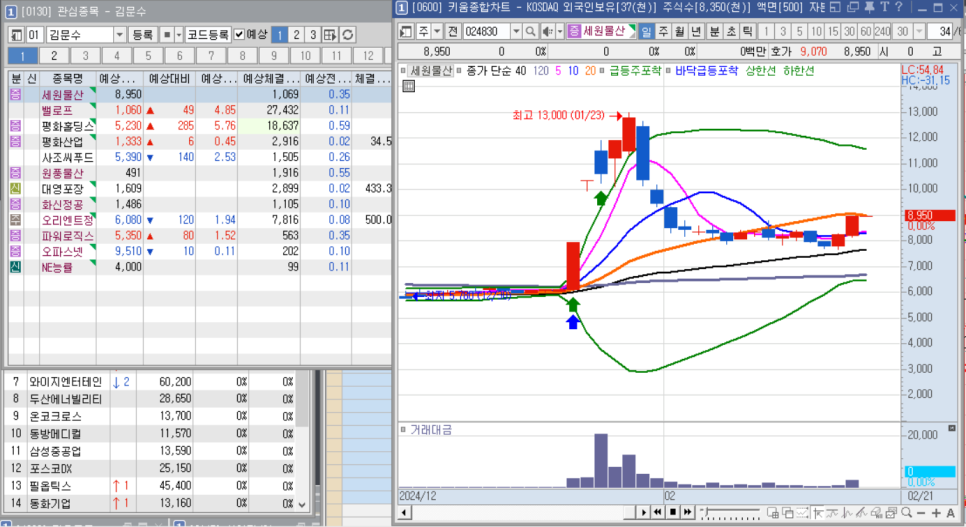The width and height of the screenshot is (966, 527).
Task: Click the watchlist window menu icon beside 01
Action: click(x=17, y=35)
